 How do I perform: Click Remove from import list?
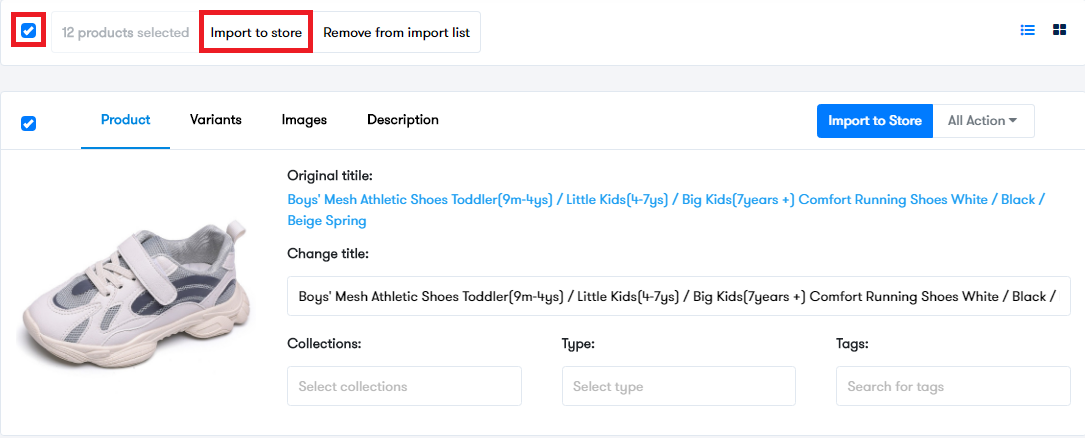click(396, 33)
